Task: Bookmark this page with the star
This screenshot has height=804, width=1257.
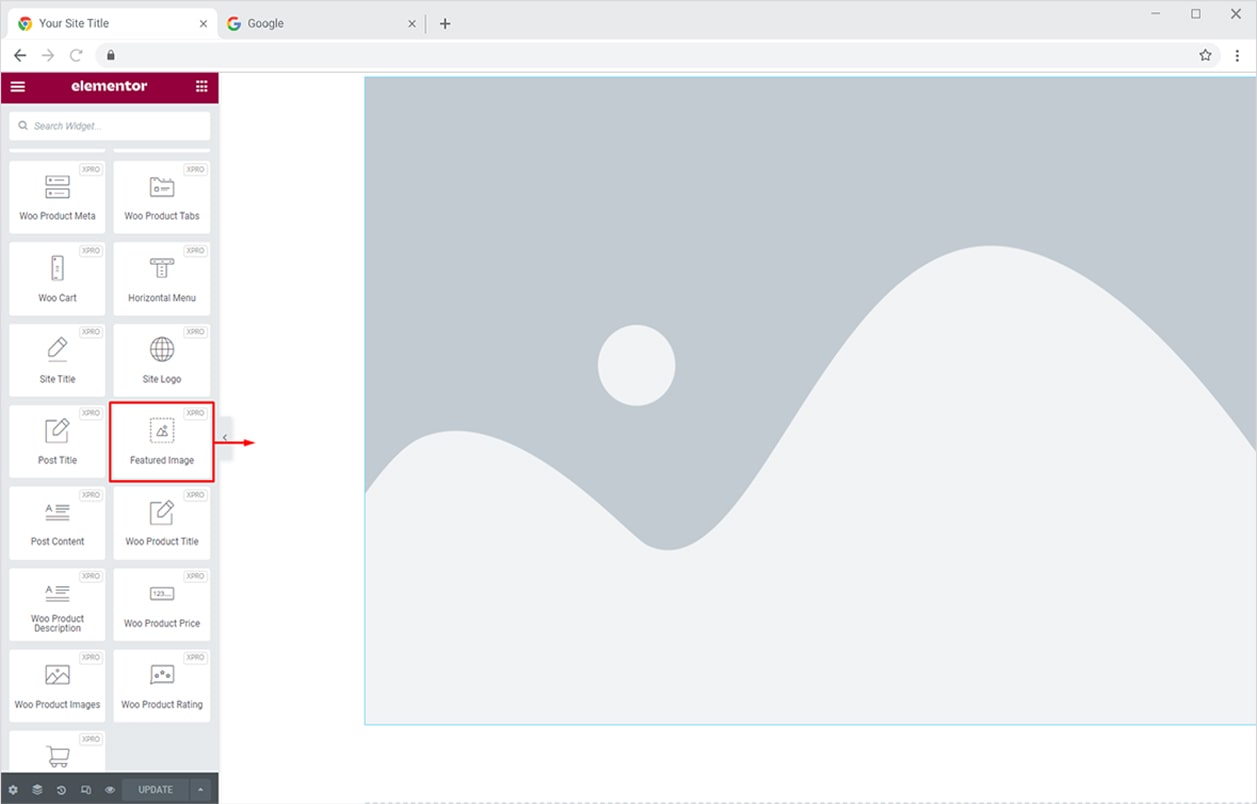Action: [x=1205, y=55]
